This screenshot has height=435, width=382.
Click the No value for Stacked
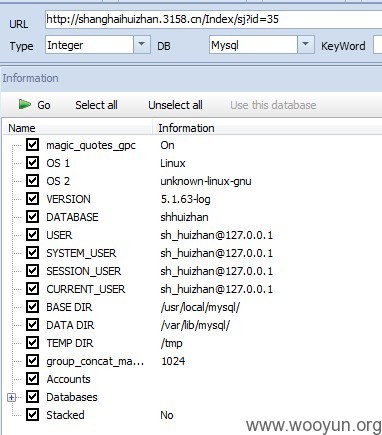(x=167, y=415)
